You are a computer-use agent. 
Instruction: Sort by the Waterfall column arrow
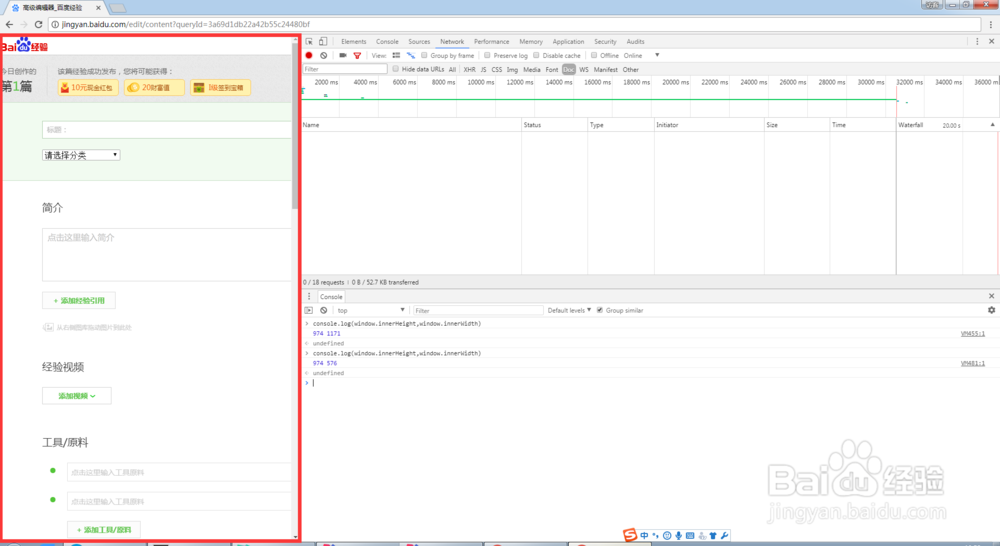(992, 125)
